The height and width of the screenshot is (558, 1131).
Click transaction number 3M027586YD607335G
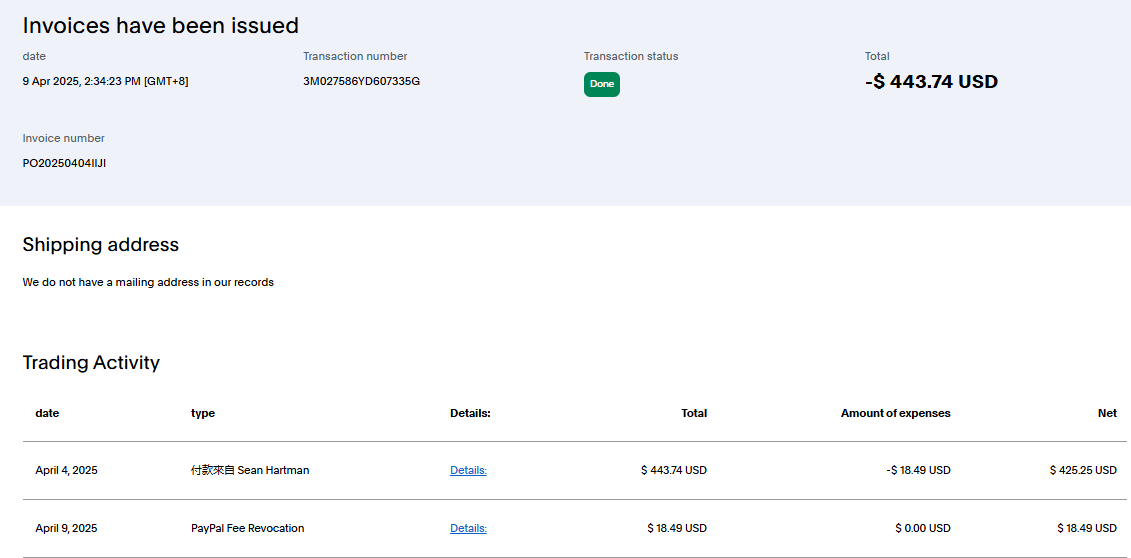[361, 81]
